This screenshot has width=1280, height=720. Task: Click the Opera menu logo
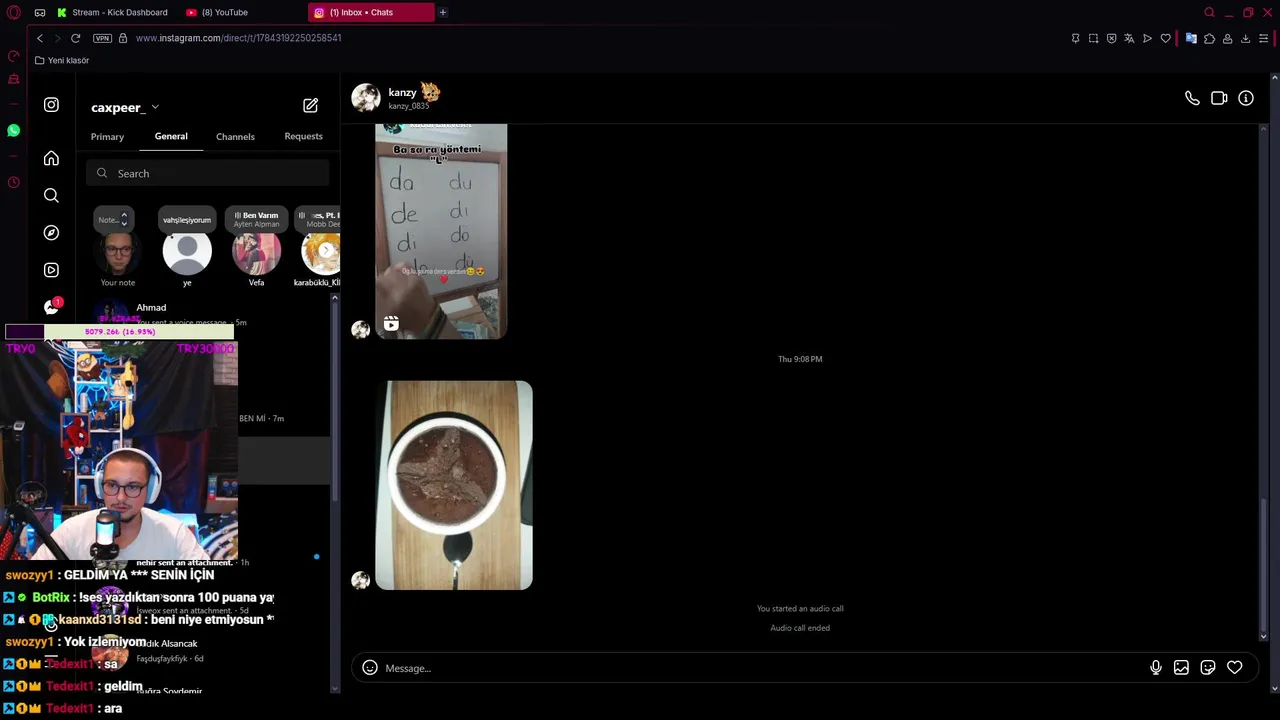13,12
